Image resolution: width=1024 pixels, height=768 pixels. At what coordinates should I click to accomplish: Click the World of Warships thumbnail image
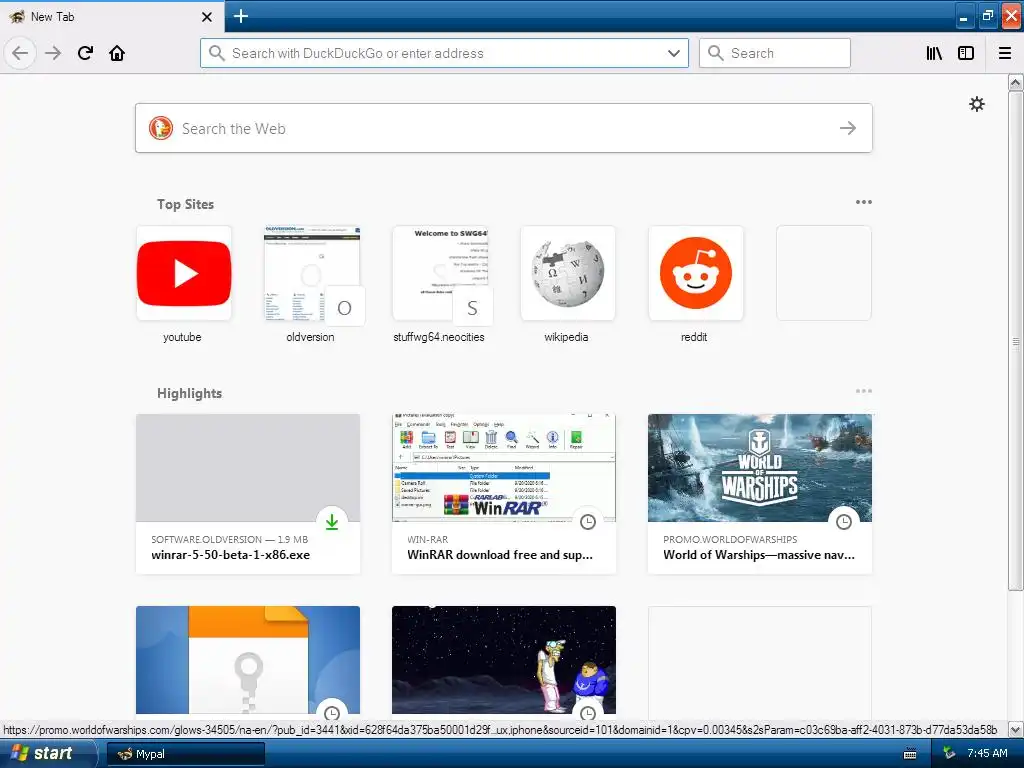click(x=760, y=468)
